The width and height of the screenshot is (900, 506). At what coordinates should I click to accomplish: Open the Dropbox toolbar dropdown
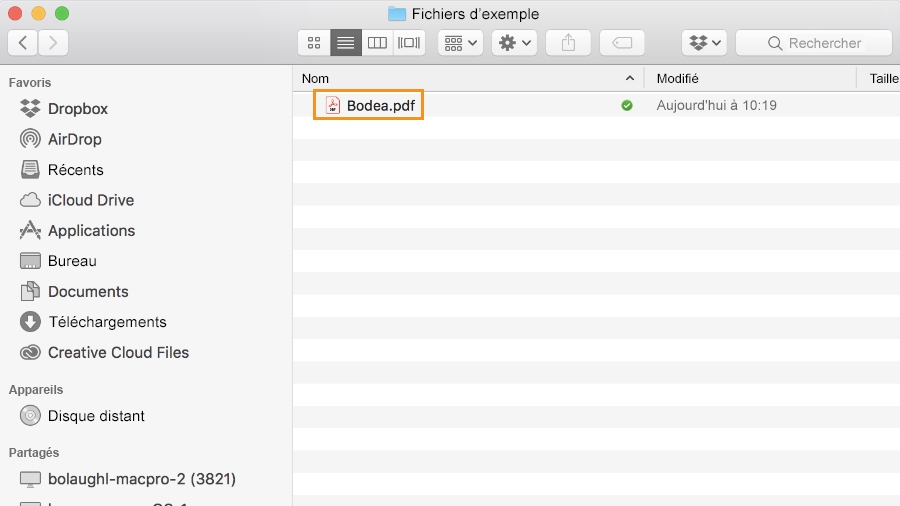[x=704, y=42]
